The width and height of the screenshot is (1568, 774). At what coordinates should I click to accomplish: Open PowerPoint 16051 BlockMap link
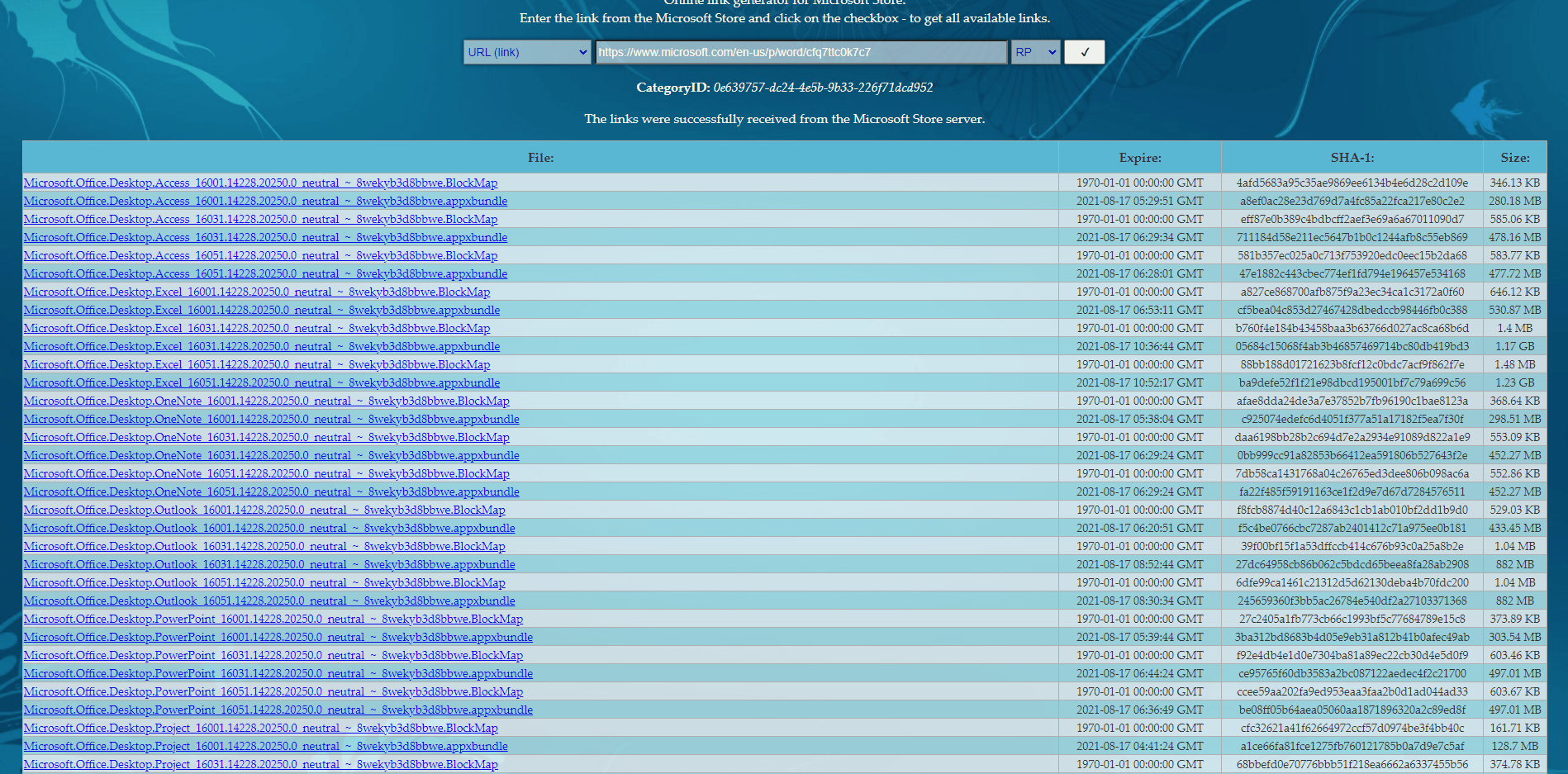(273, 691)
